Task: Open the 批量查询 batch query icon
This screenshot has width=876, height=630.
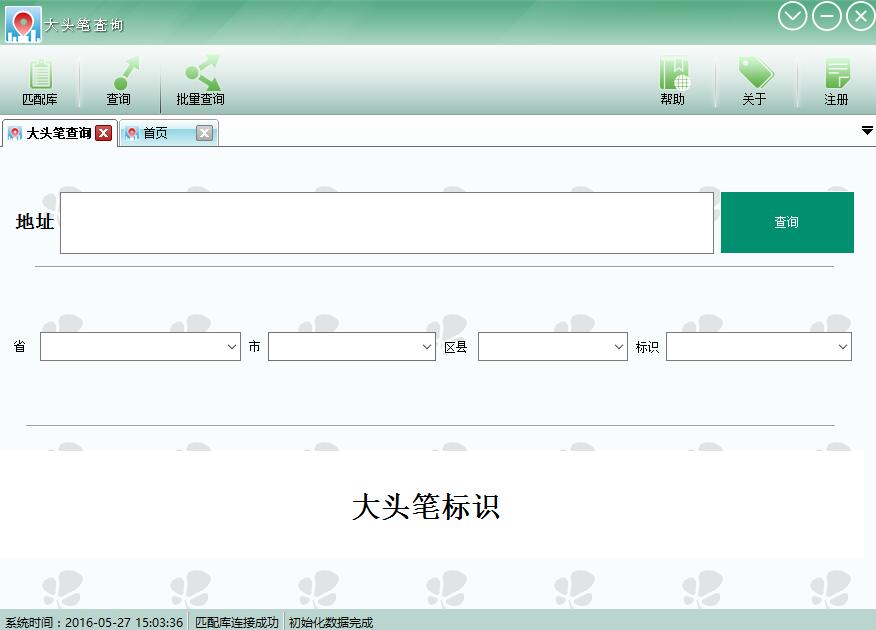Action: tap(202, 73)
